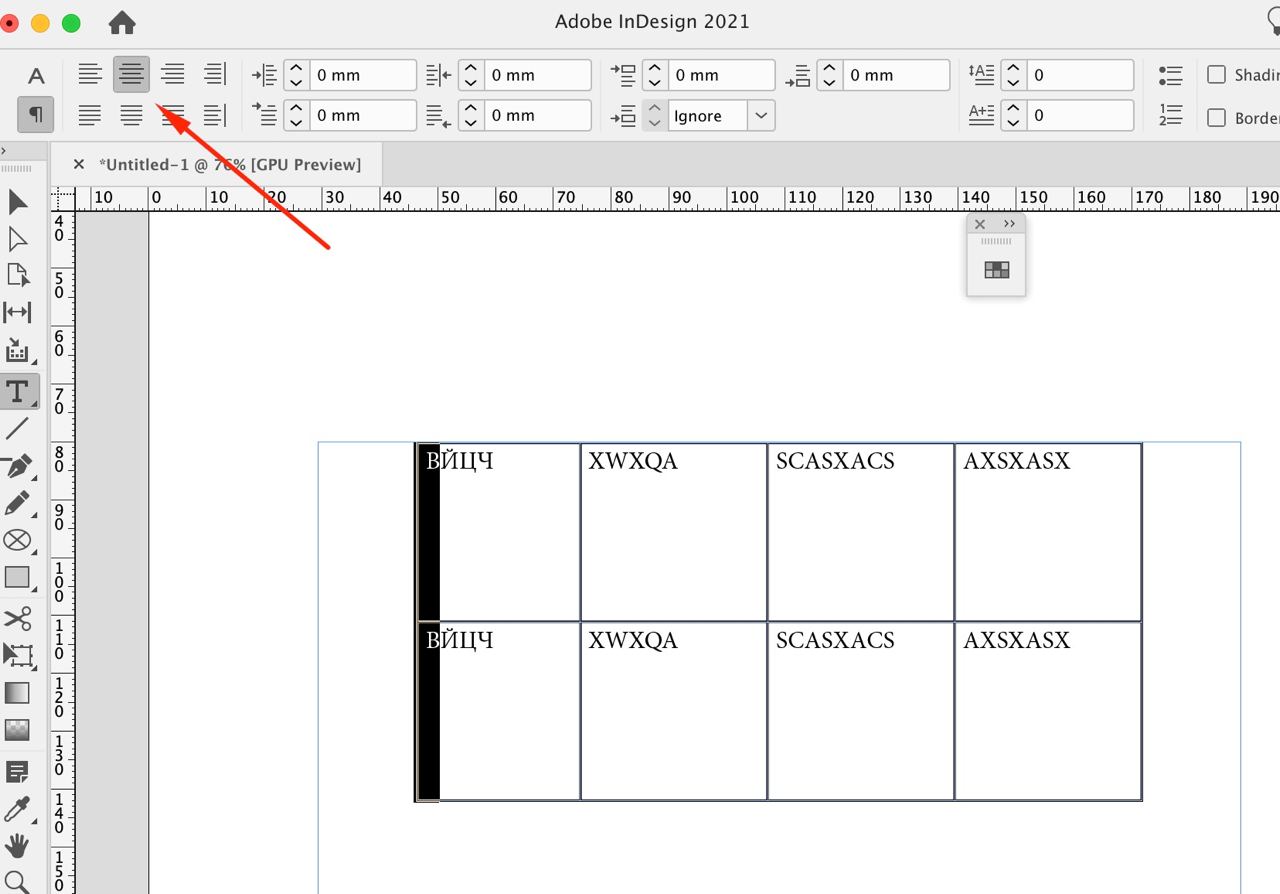Increase Drop Cap lines with stepper
1280x894 pixels.
click(x=1013, y=68)
